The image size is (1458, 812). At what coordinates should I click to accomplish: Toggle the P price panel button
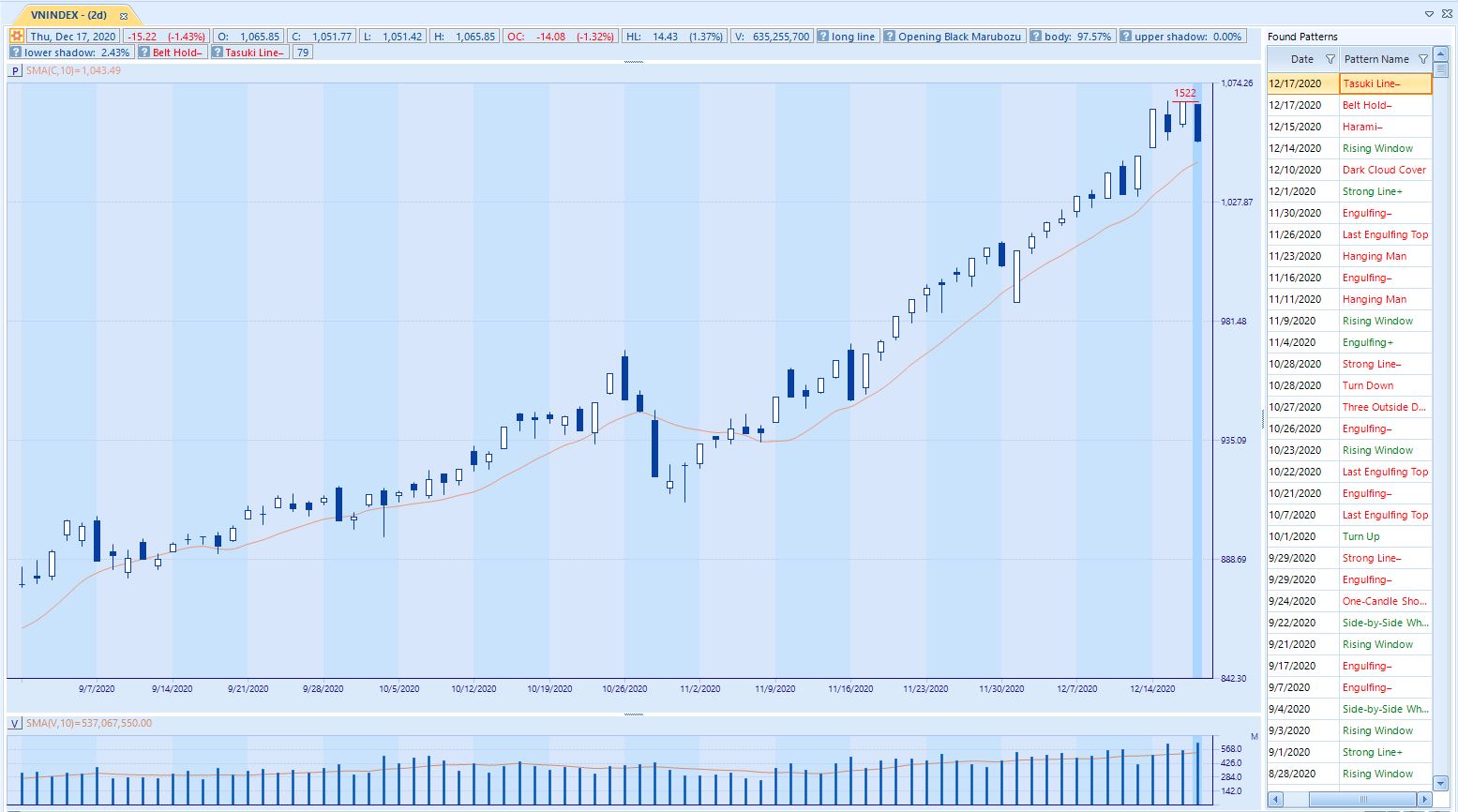[x=15, y=70]
